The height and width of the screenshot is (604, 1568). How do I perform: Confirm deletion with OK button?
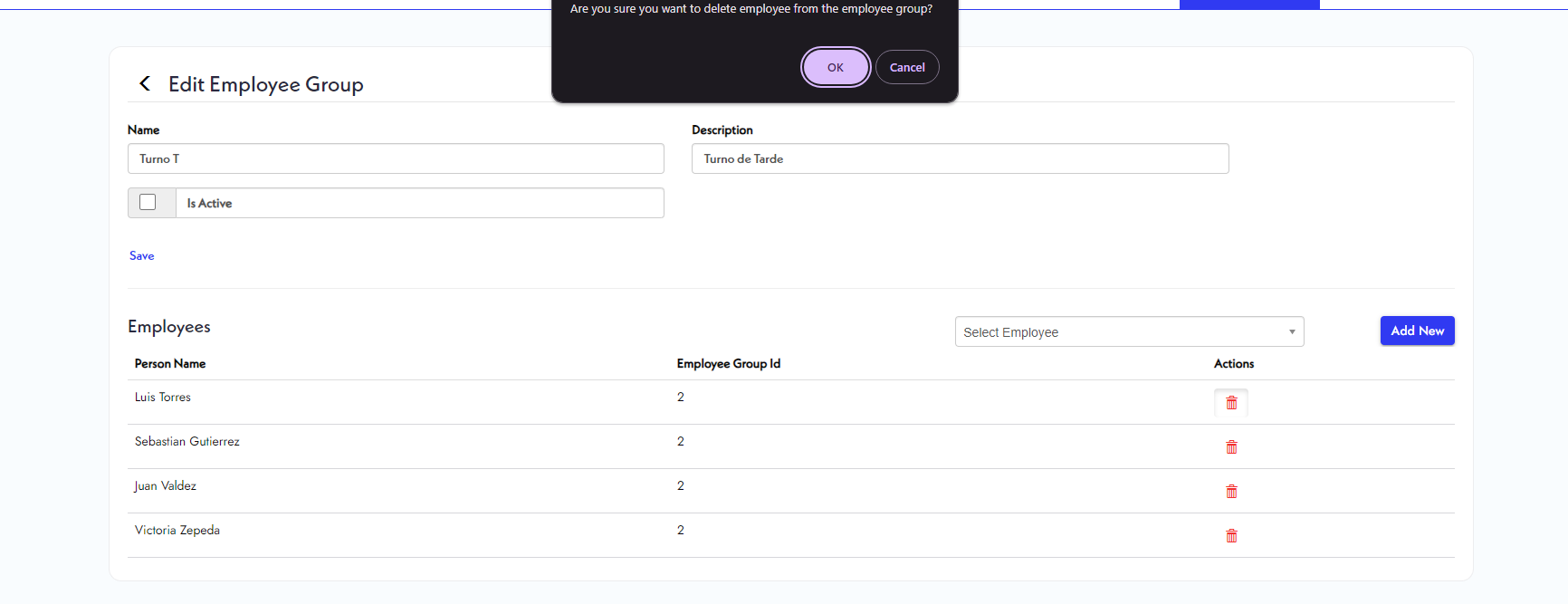tap(835, 67)
